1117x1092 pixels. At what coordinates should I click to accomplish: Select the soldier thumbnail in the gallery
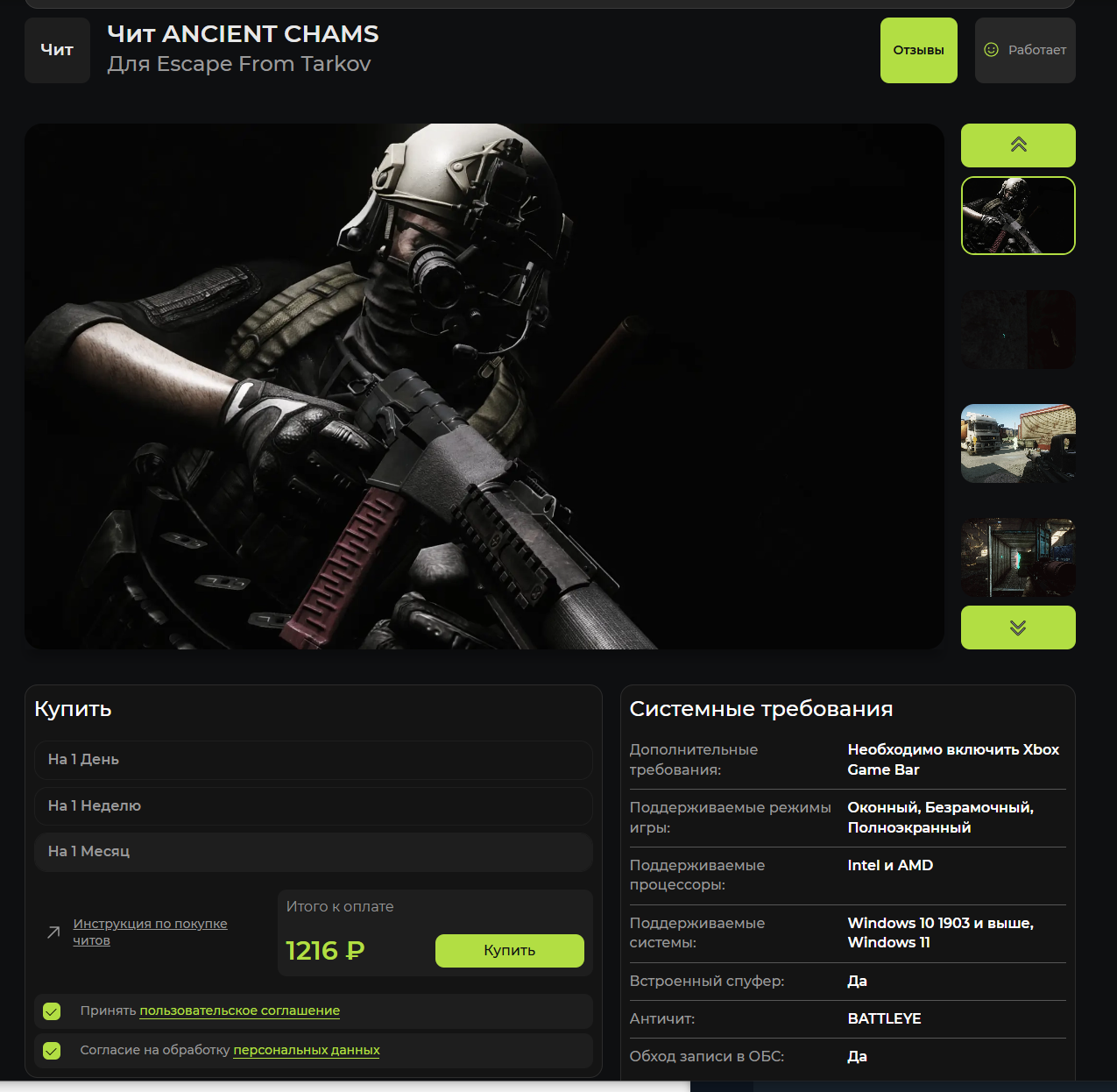(1018, 216)
